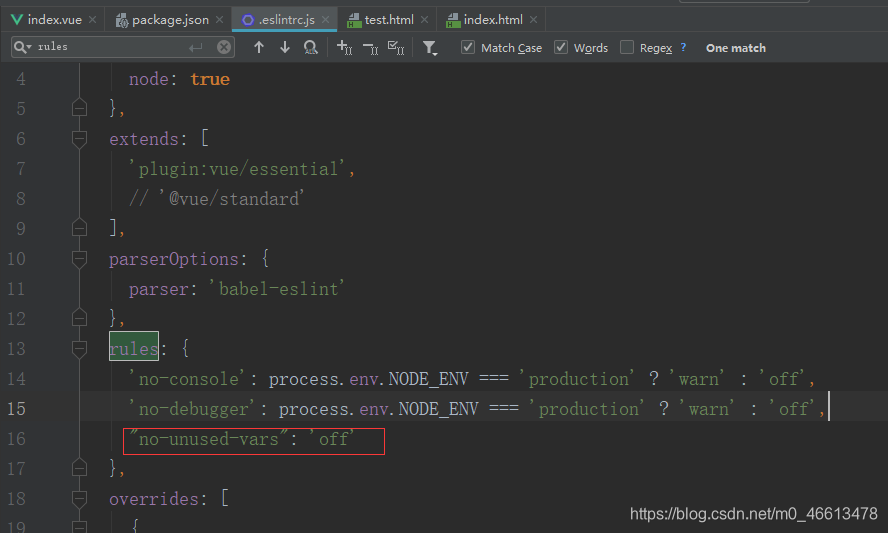
Task: Click the Find All occurrences icon
Action: click(x=310, y=48)
